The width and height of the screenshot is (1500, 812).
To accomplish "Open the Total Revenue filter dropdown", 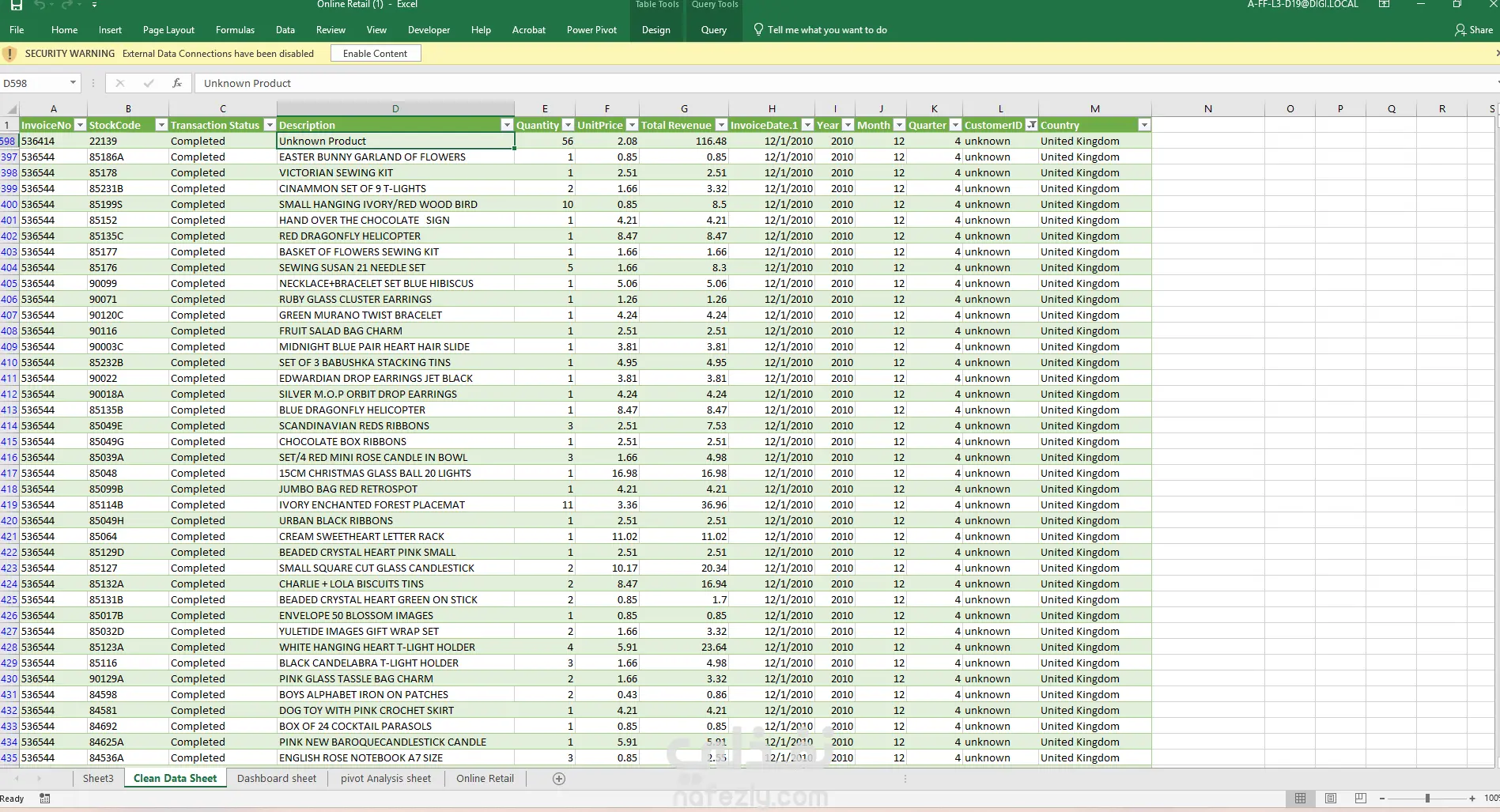I will point(721,125).
